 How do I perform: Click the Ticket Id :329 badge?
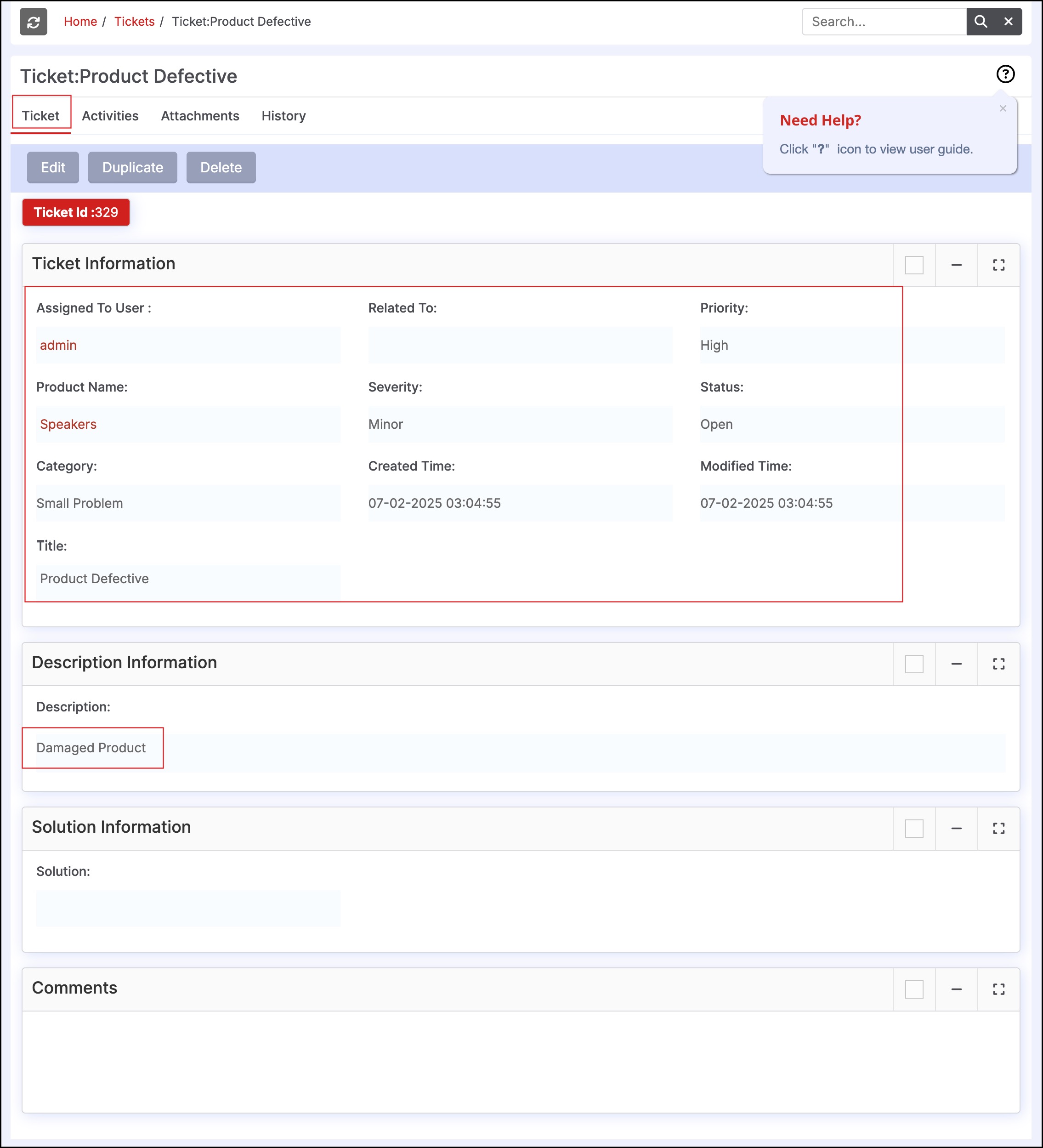pos(76,212)
